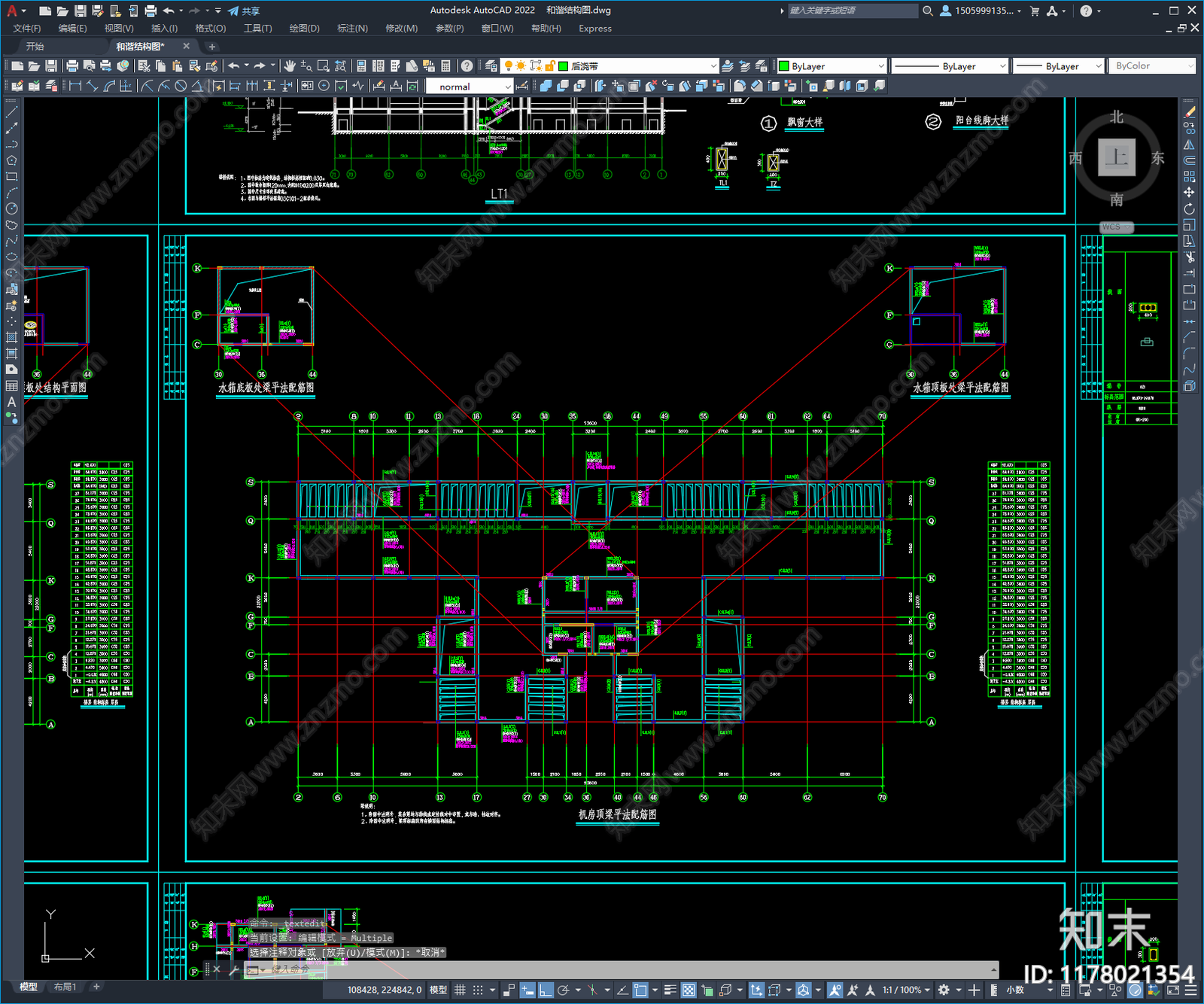
Task: Open the annotation scale 1:1/100% dropdown
Action: 907,990
